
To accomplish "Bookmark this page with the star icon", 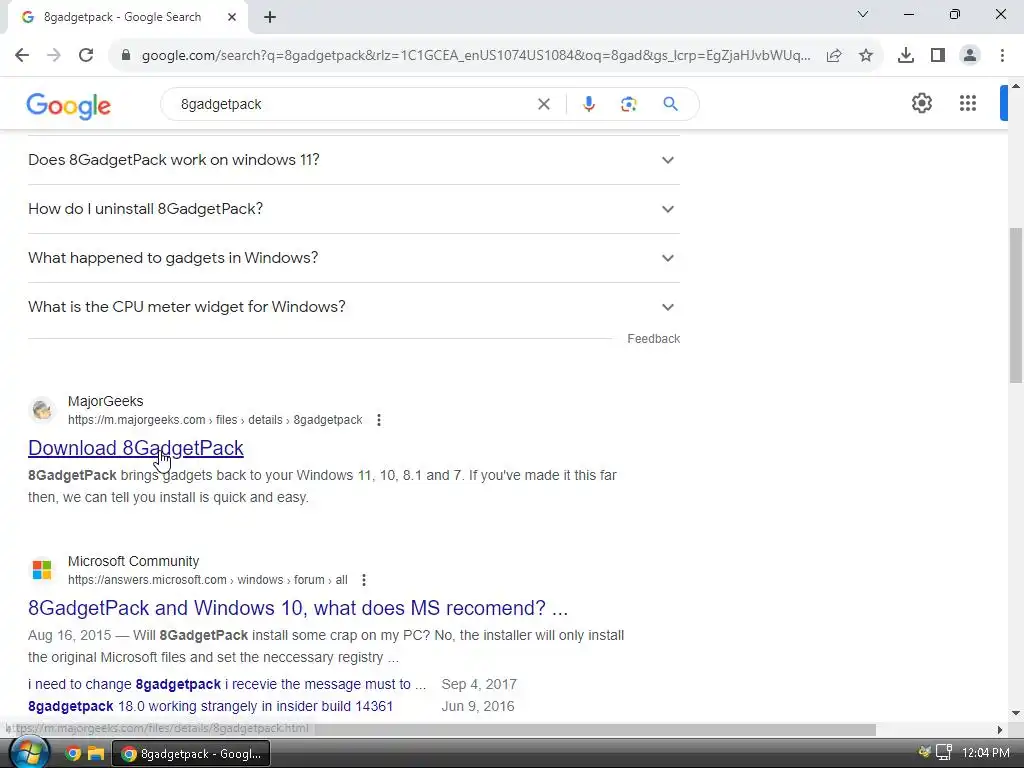I will [866, 56].
